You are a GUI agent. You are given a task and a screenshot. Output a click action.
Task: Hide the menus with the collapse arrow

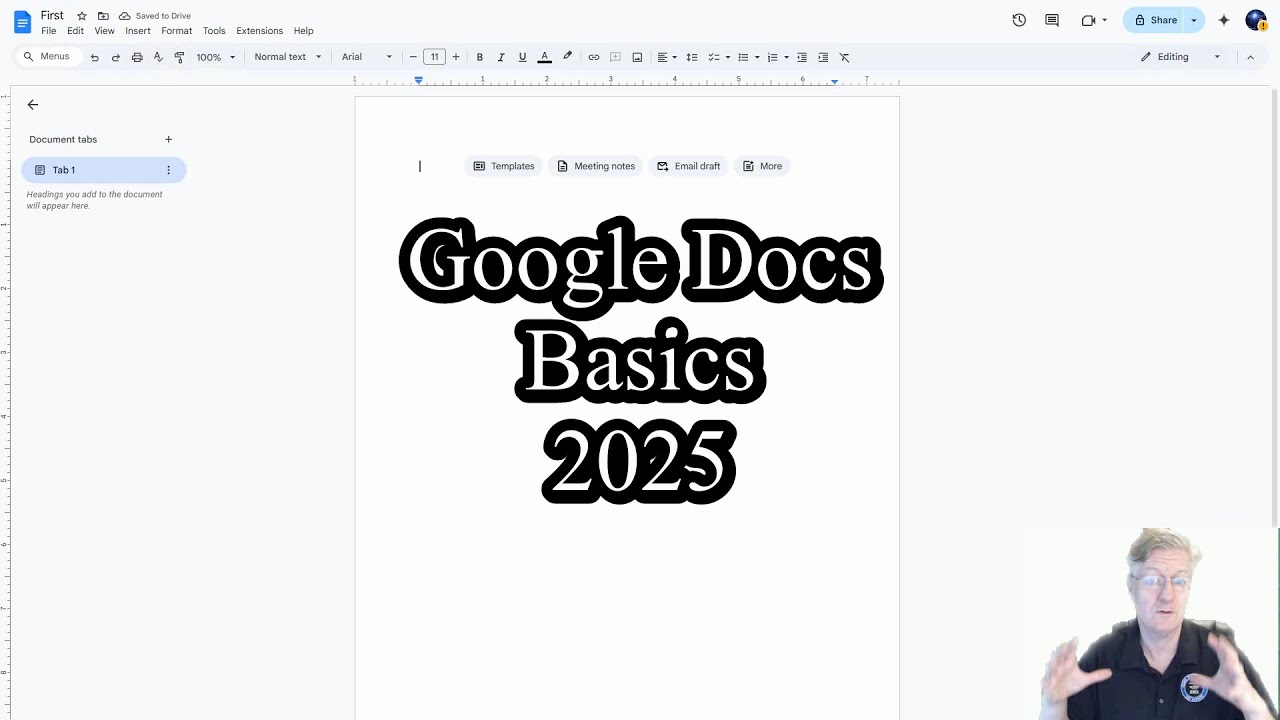(1250, 57)
